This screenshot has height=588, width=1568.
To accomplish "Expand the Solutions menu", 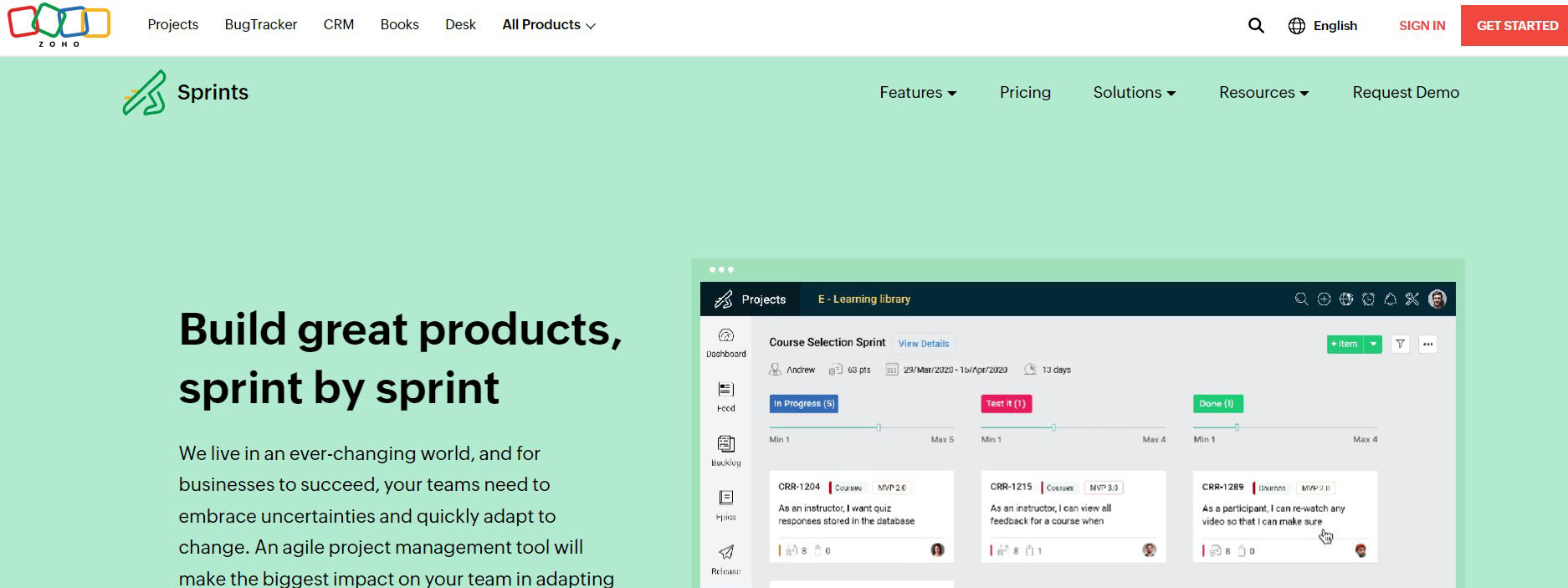I will (1135, 92).
